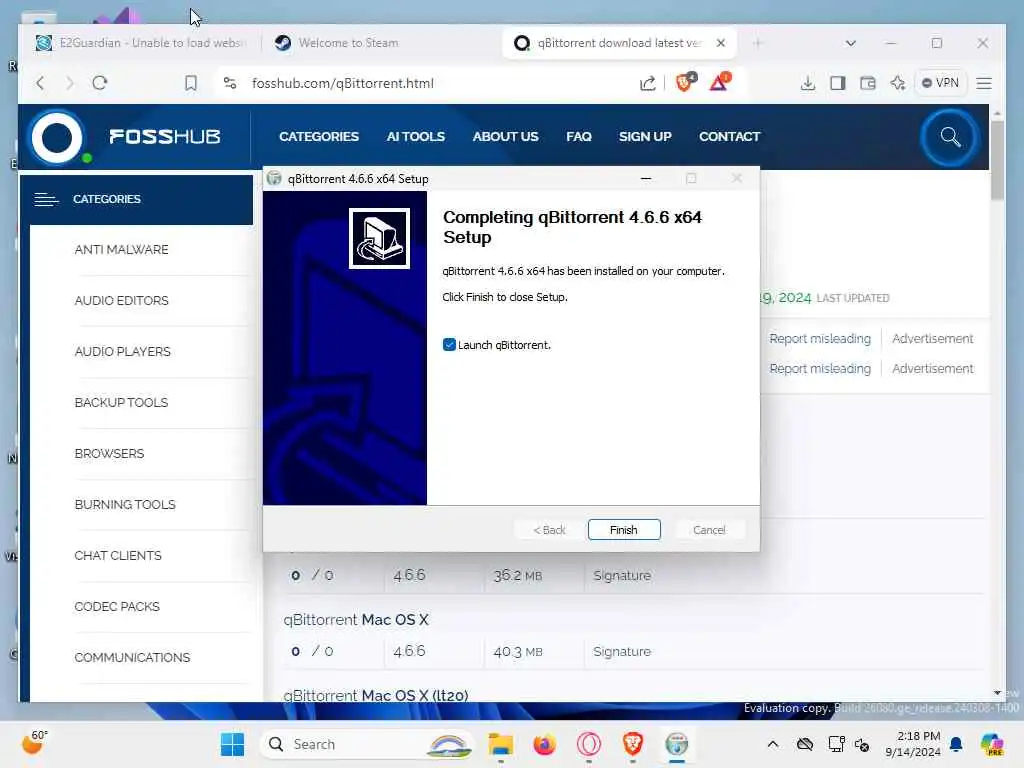Click Signature link in 36.2 MB row

point(622,575)
